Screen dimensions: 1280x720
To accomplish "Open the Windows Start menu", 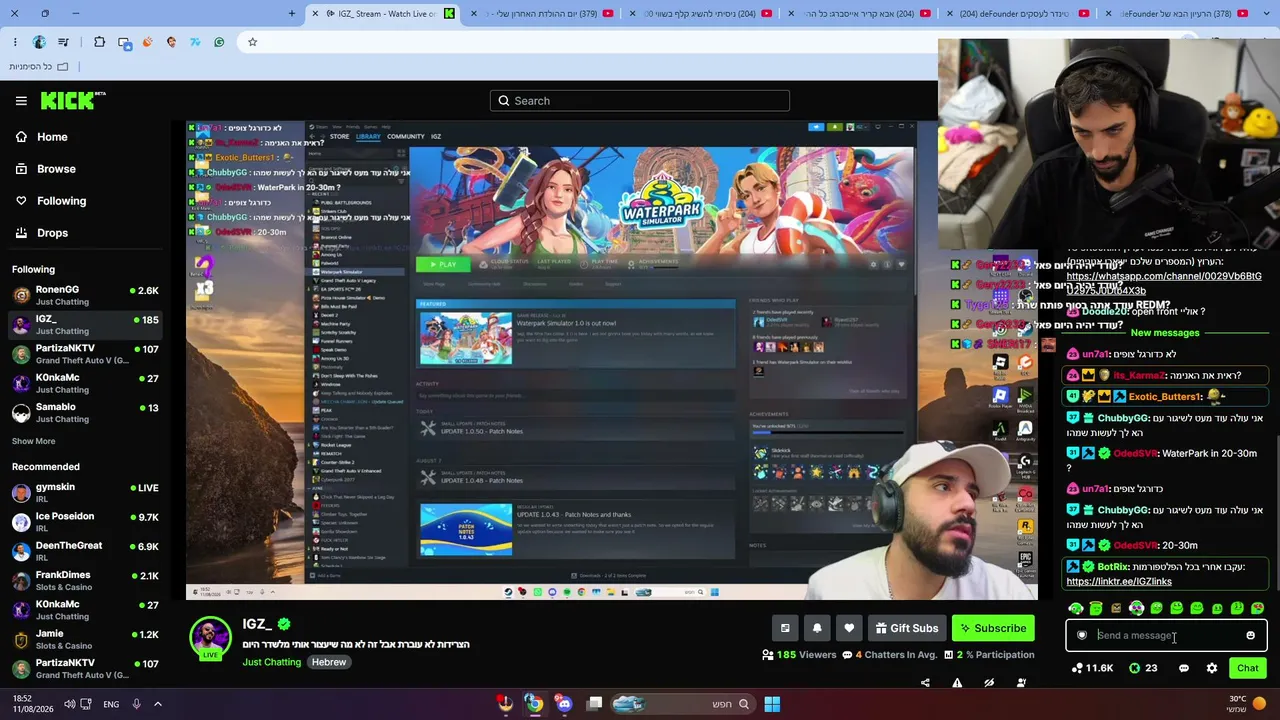I will point(772,704).
